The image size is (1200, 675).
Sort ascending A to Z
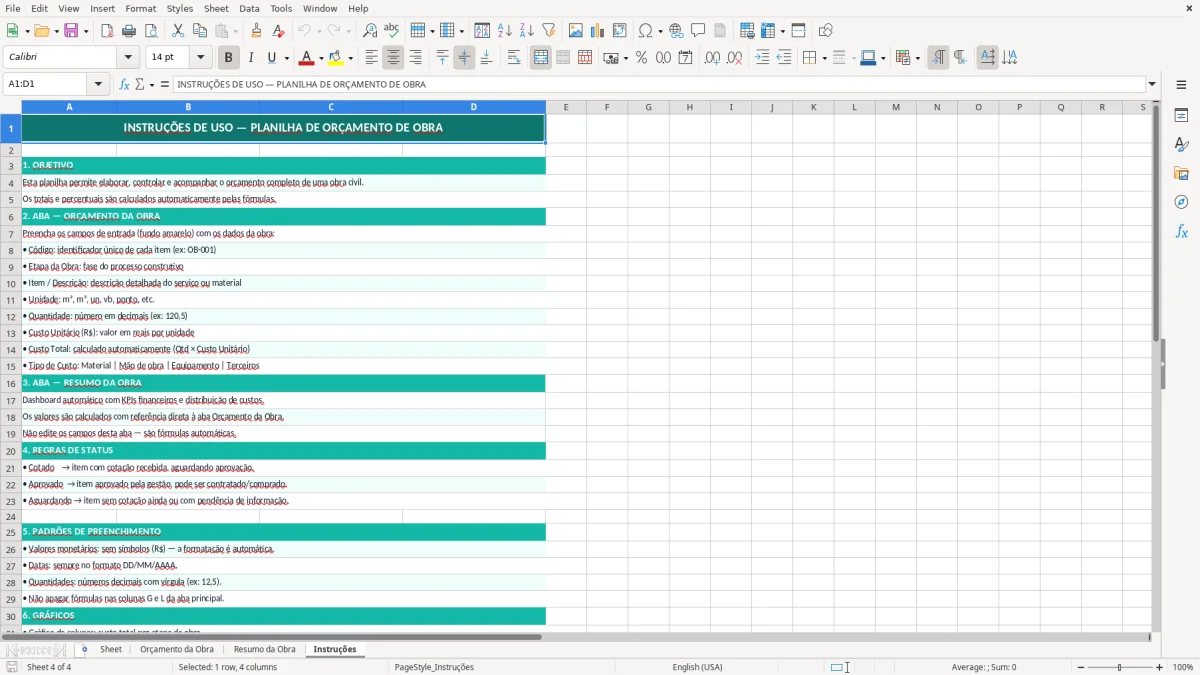(x=504, y=31)
